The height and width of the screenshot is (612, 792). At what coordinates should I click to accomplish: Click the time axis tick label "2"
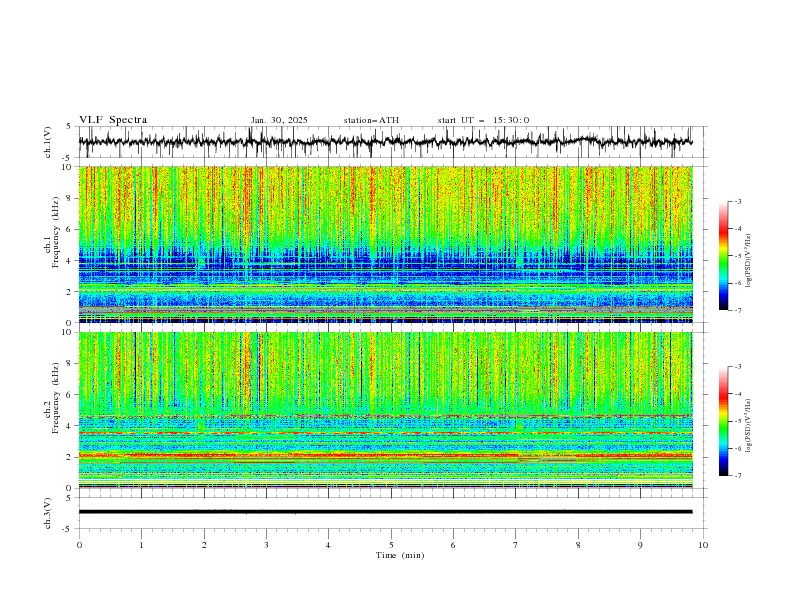pyautogui.click(x=204, y=545)
